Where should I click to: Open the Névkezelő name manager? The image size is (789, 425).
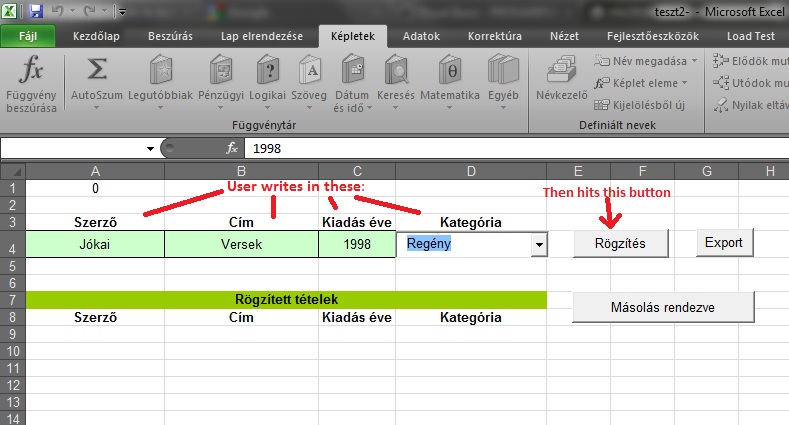tap(562, 78)
